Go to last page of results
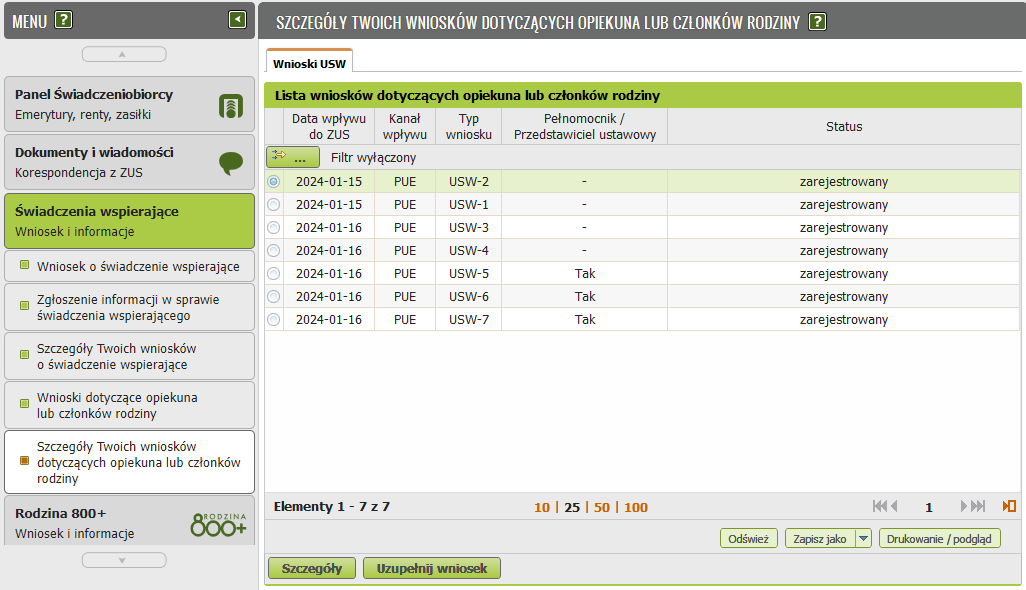Screen dimensions: 1026x590 point(978,506)
